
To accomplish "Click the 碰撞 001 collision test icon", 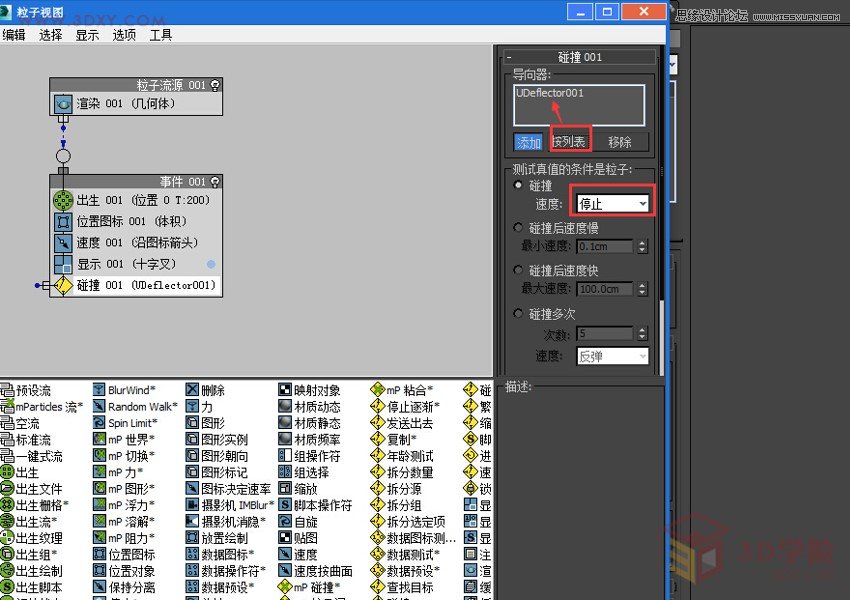I will point(63,285).
